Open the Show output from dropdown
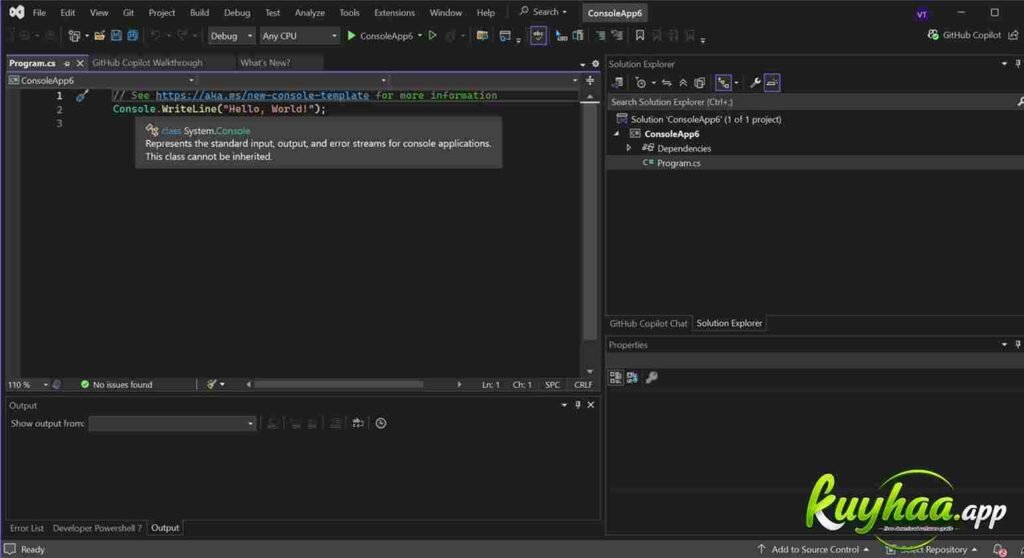This screenshot has height=558, width=1024. tap(172, 423)
